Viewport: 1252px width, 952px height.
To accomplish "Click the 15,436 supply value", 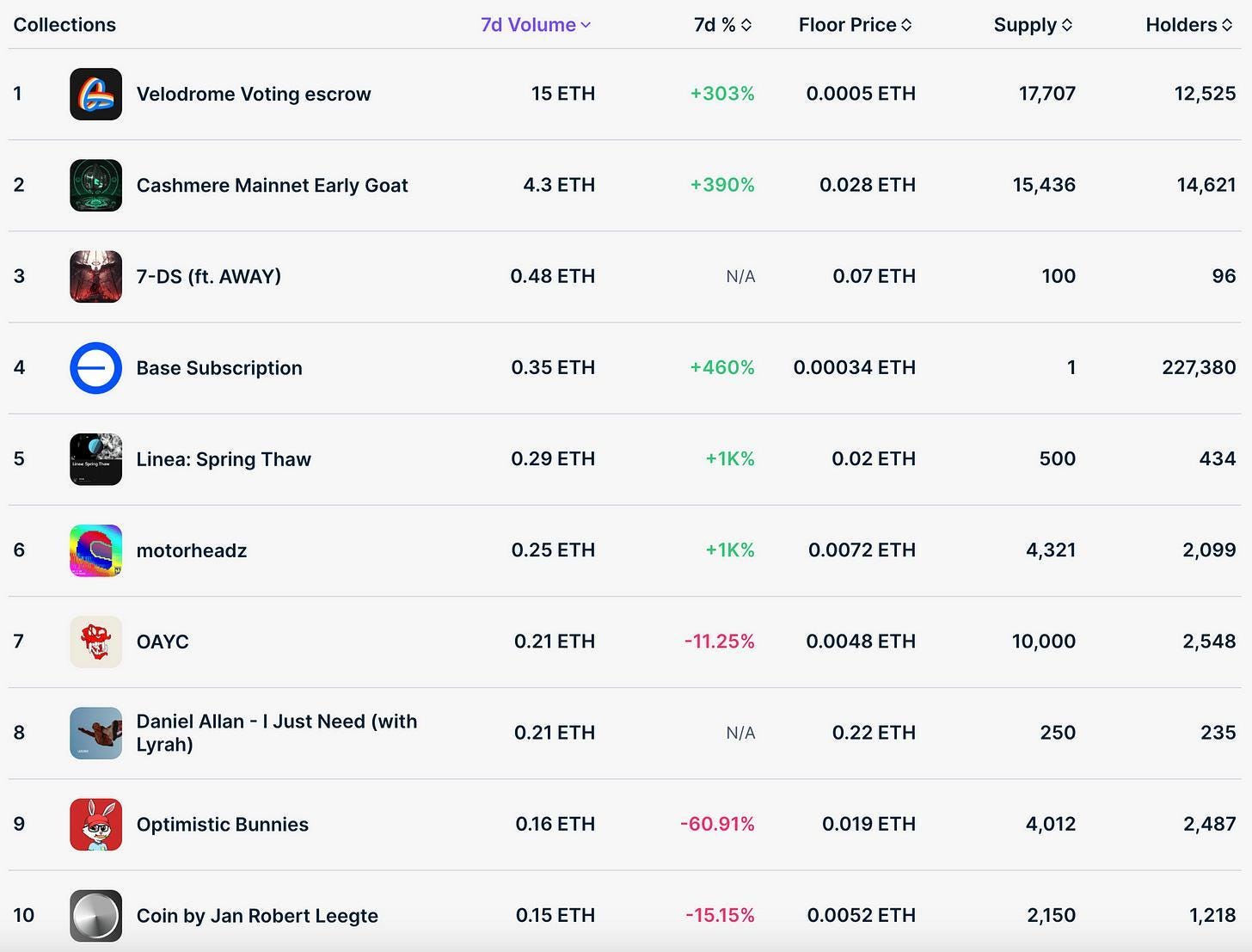I will [1044, 185].
